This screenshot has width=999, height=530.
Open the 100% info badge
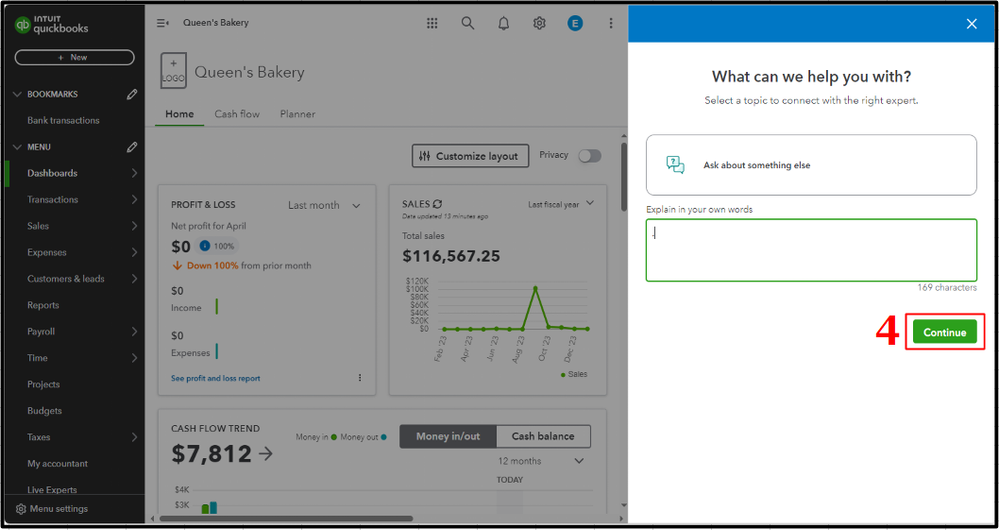pos(218,246)
